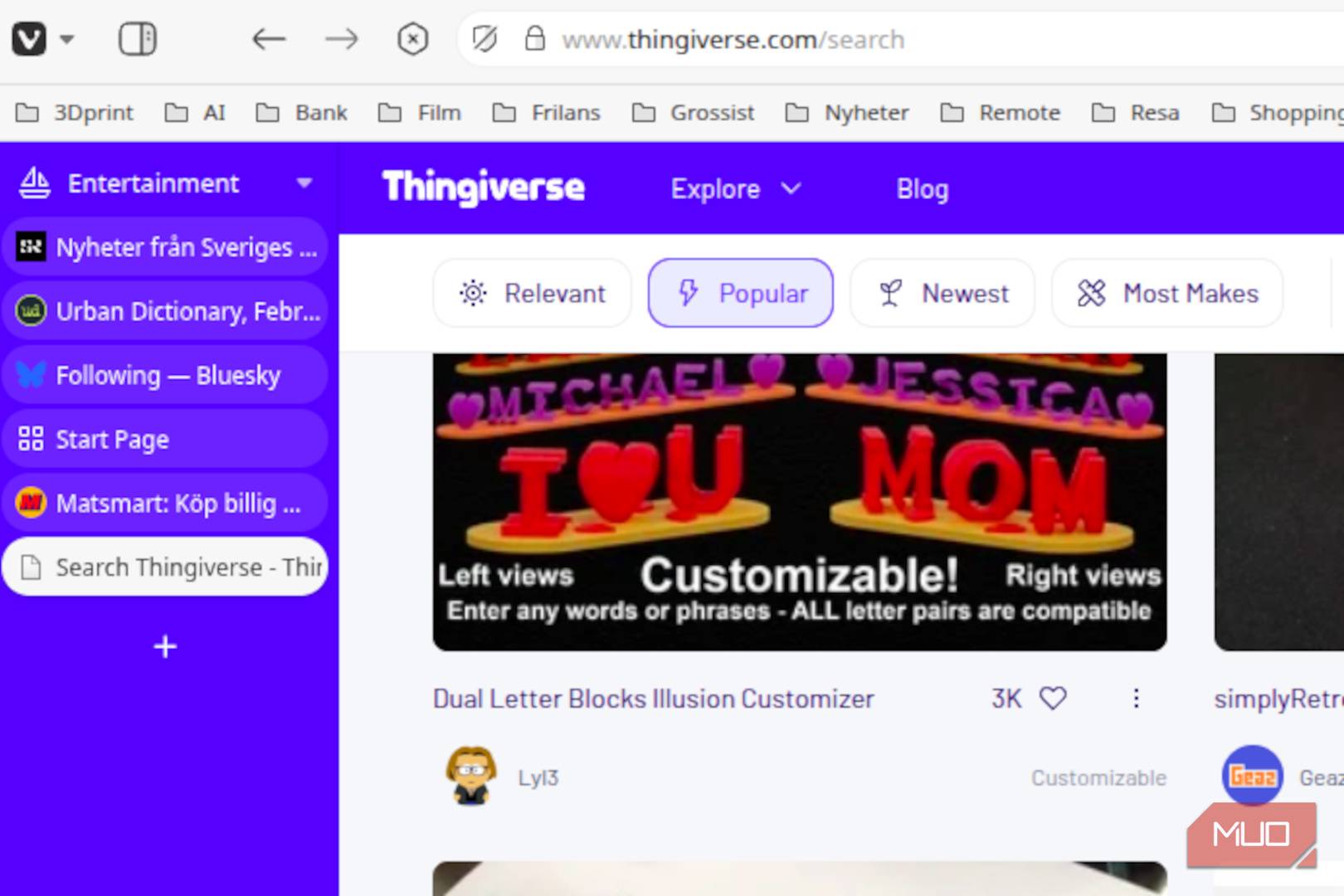Click the forward navigation arrow
This screenshot has height=896, width=1344.
tap(341, 39)
